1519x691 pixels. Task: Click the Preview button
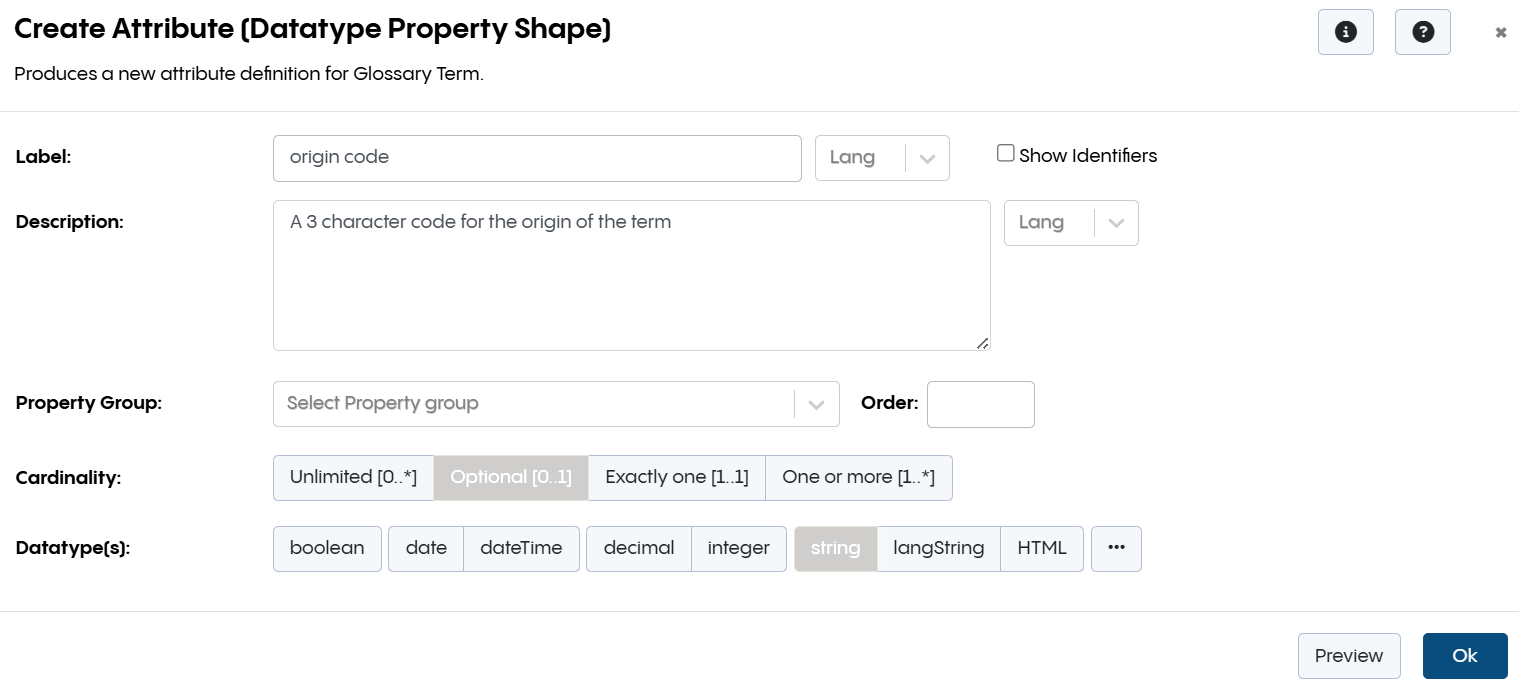[x=1349, y=656]
